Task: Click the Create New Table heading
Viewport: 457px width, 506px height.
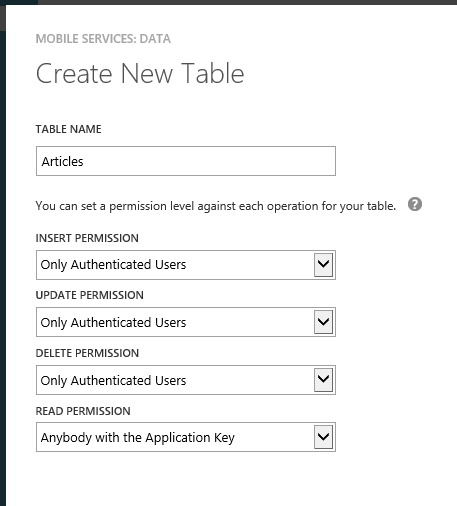Action: point(140,73)
